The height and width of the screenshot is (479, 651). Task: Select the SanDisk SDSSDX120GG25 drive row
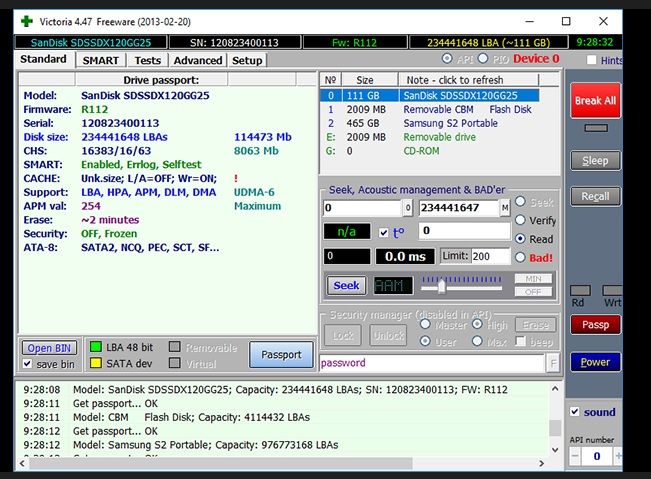[430, 95]
